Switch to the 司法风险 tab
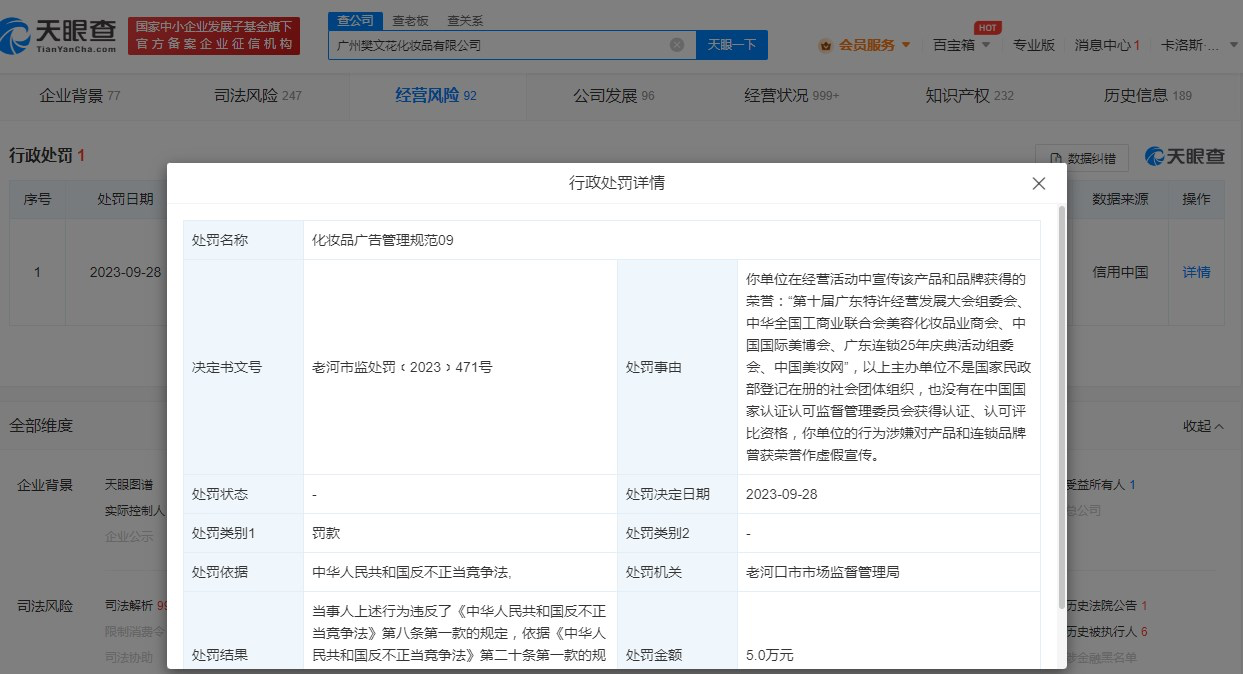1243x674 pixels. coord(258,96)
